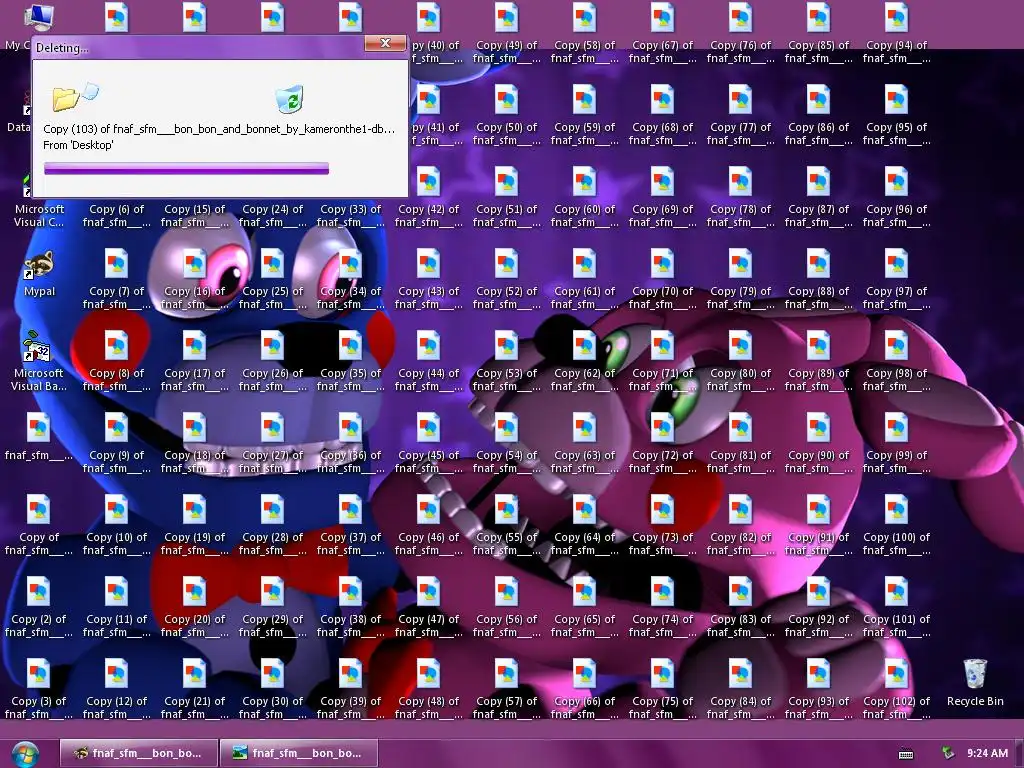Click the Copy (103) filename text in dialog
The width and height of the screenshot is (1024, 768).
[x=219, y=129]
